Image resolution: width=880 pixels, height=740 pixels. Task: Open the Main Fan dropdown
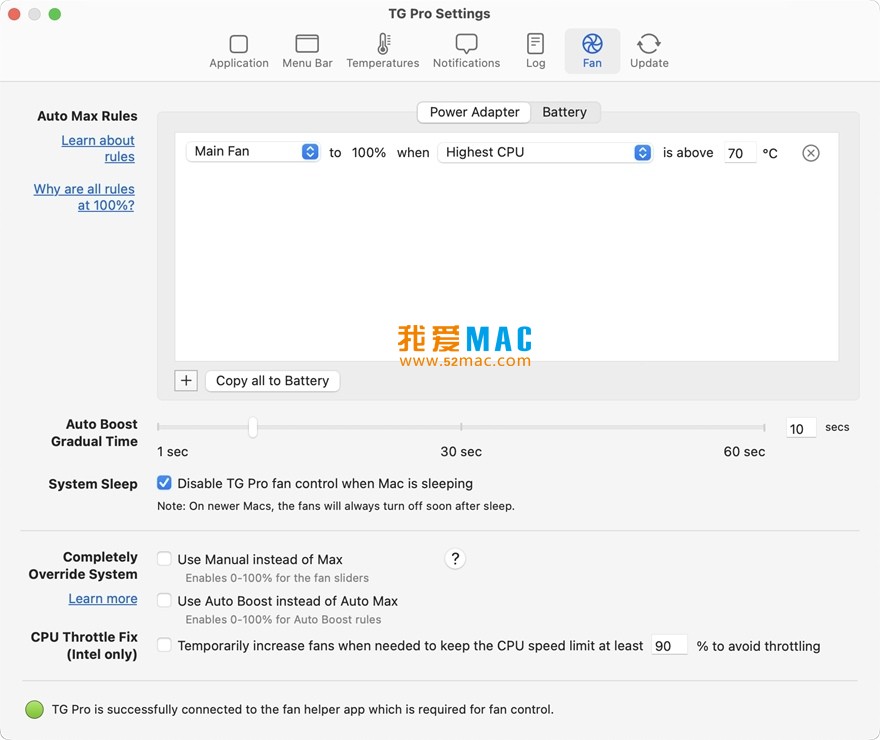pyautogui.click(x=253, y=151)
